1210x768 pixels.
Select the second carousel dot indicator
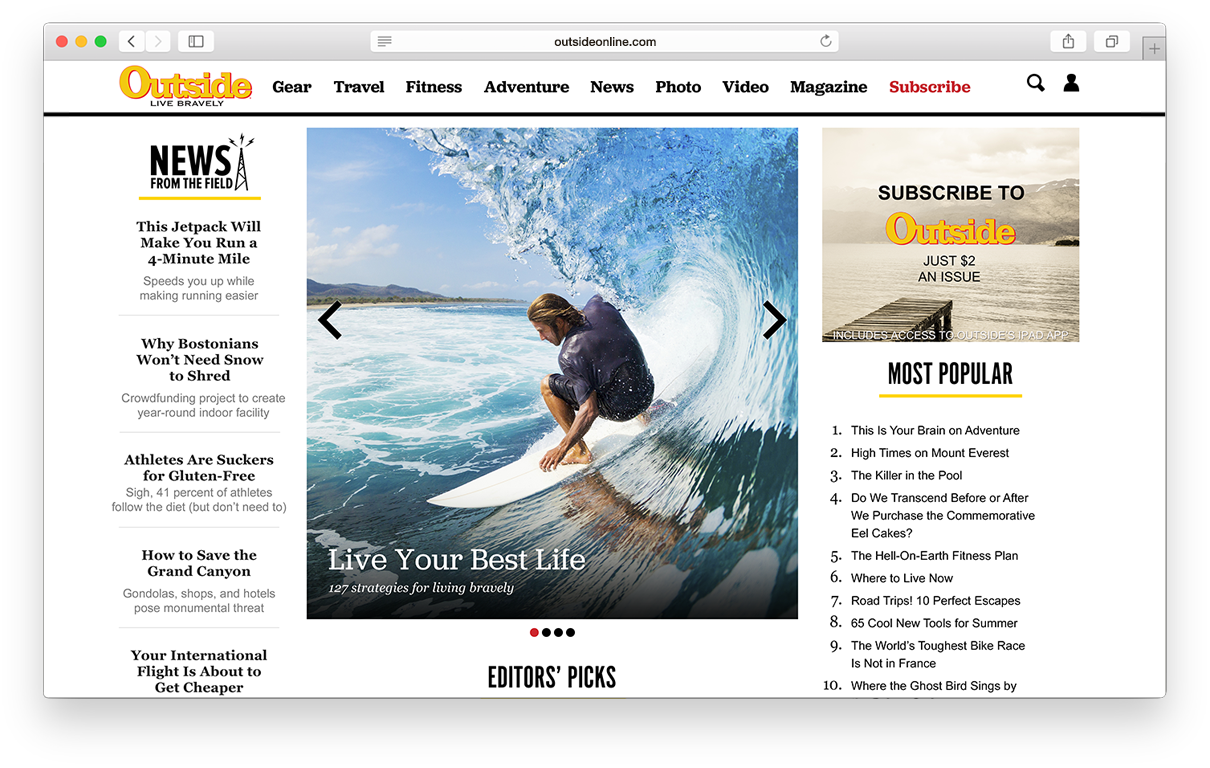pyautogui.click(x=546, y=632)
